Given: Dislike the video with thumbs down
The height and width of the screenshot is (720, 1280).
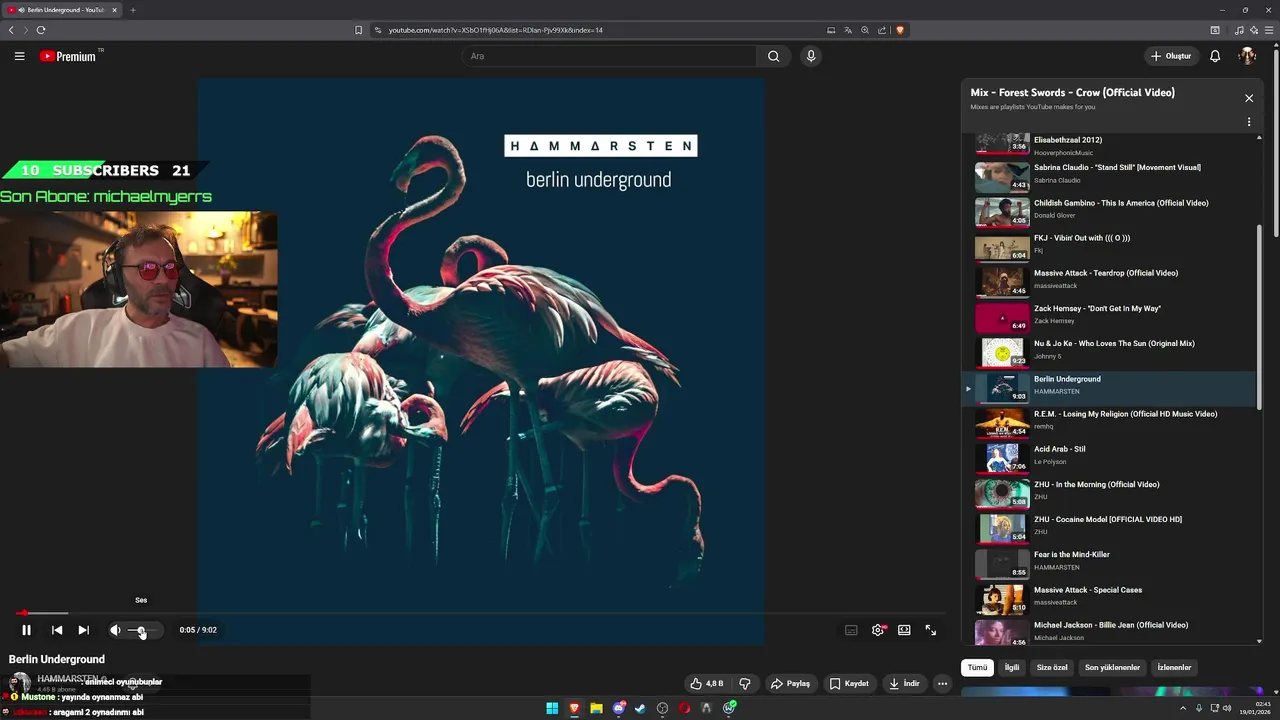Looking at the screenshot, I should (744, 684).
